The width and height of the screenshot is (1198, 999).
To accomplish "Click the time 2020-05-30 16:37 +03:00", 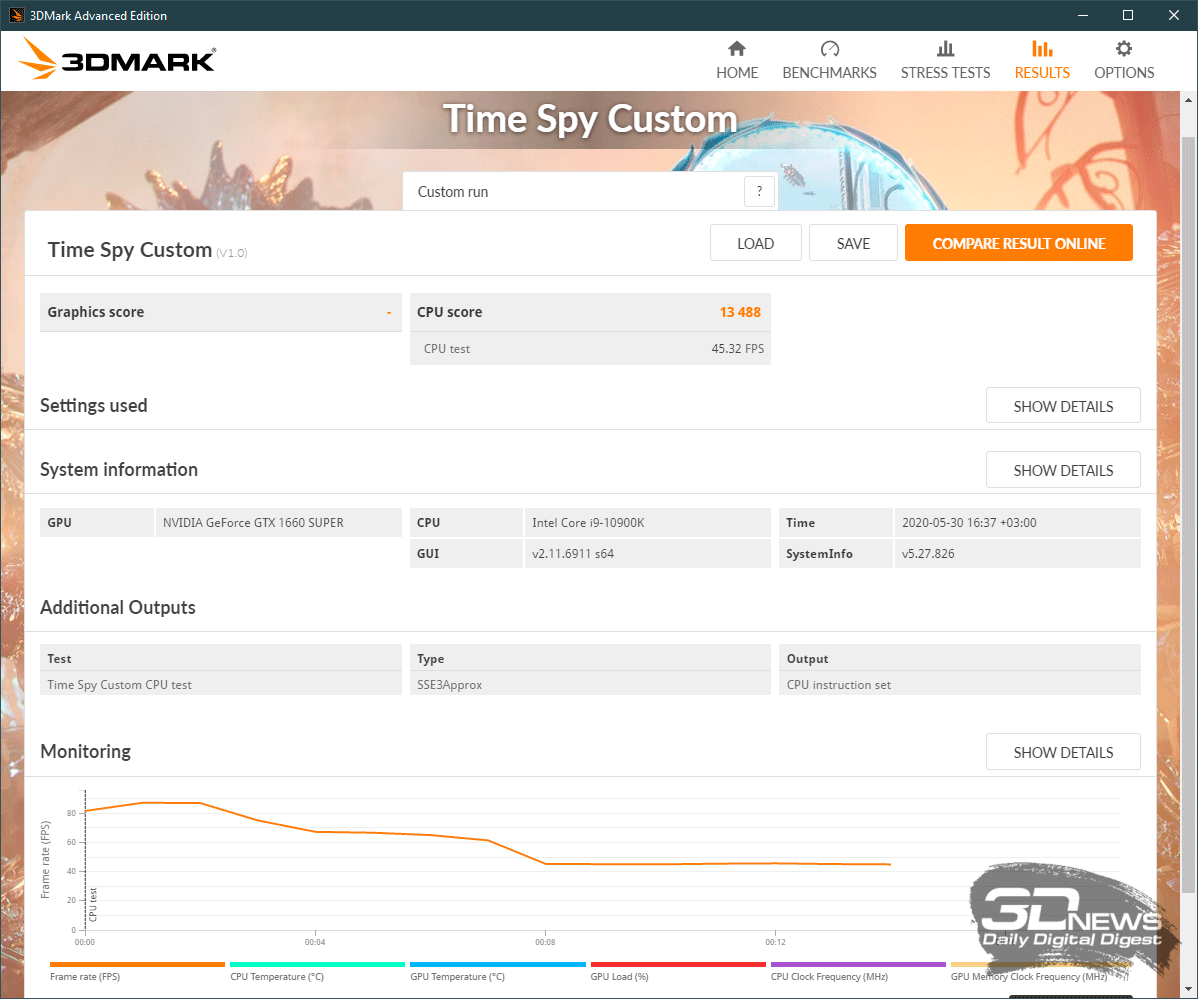I will (969, 522).
